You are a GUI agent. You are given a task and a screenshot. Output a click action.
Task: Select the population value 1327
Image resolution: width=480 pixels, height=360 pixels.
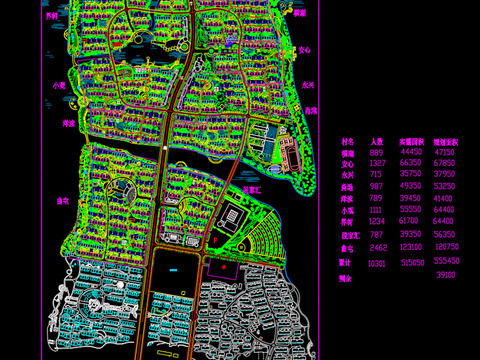377,163
